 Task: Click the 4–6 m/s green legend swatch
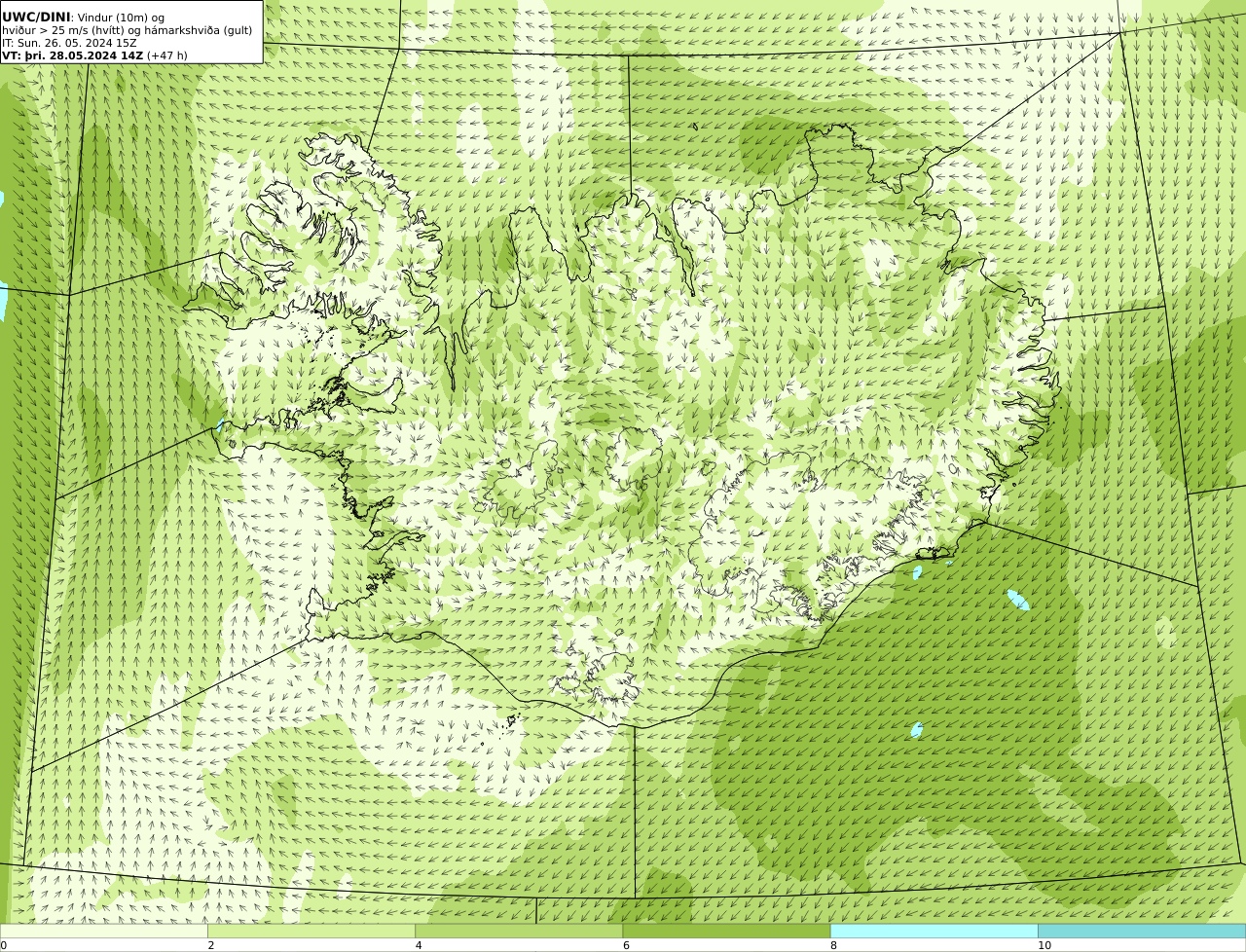519,931
